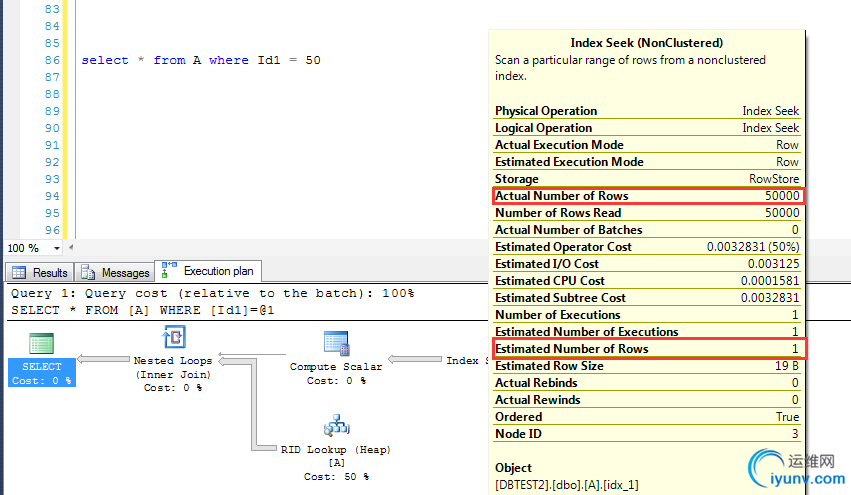The width and height of the screenshot is (851, 495).
Task: Select the SELECT operator icon in plan
Action: [x=41, y=344]
